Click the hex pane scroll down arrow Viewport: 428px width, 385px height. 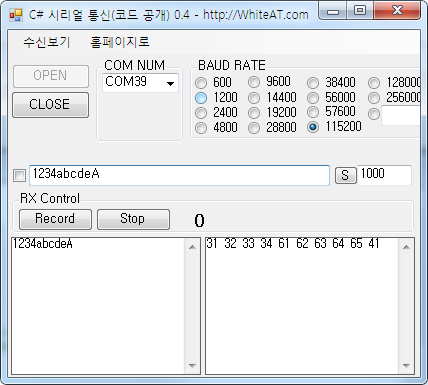(x=406, y=366)
